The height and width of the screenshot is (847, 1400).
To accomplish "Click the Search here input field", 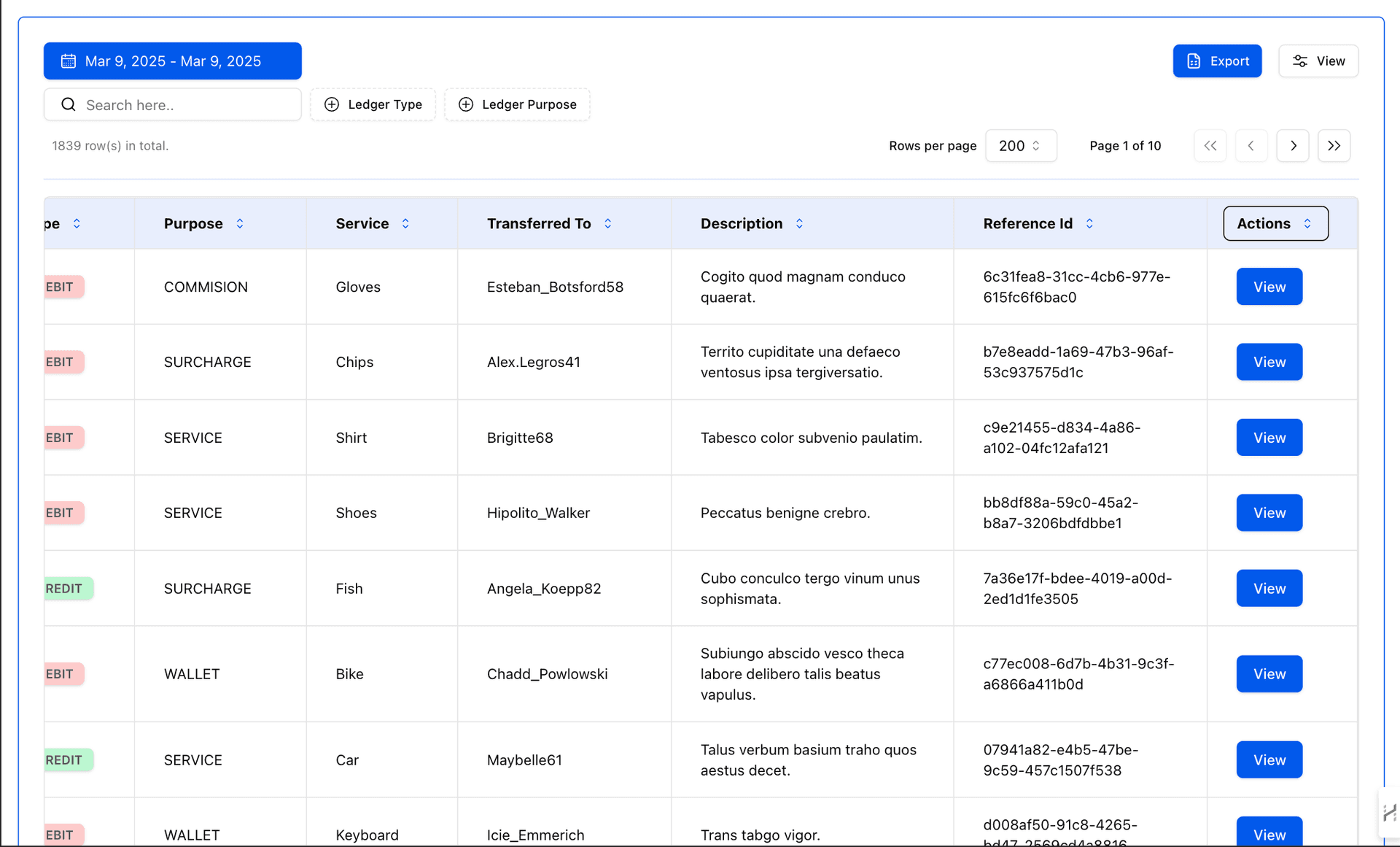I will coord(182,105).
